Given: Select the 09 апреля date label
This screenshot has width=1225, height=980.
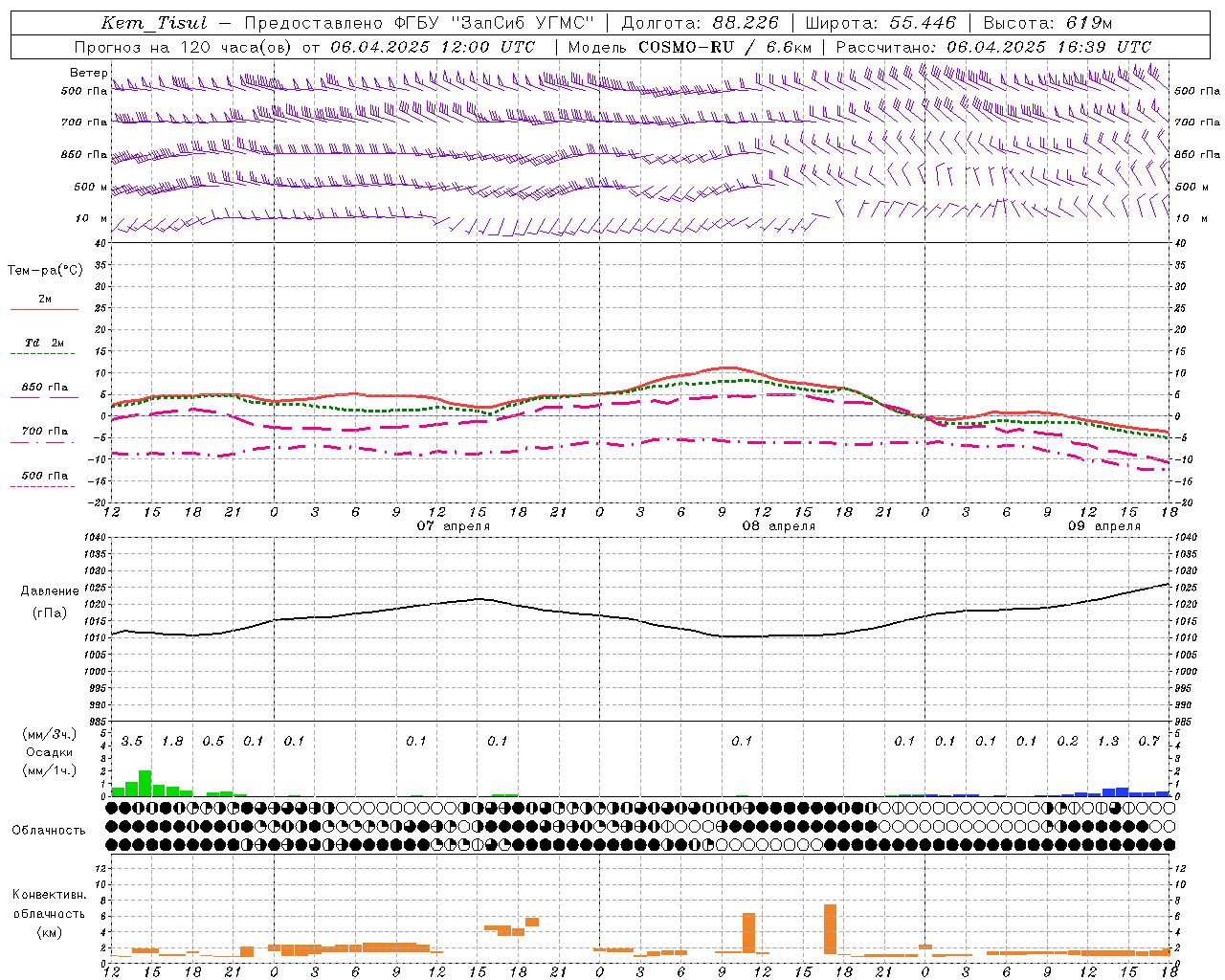Looking at the screenshot, I should pyautogui.click(x=1104, y=526).
